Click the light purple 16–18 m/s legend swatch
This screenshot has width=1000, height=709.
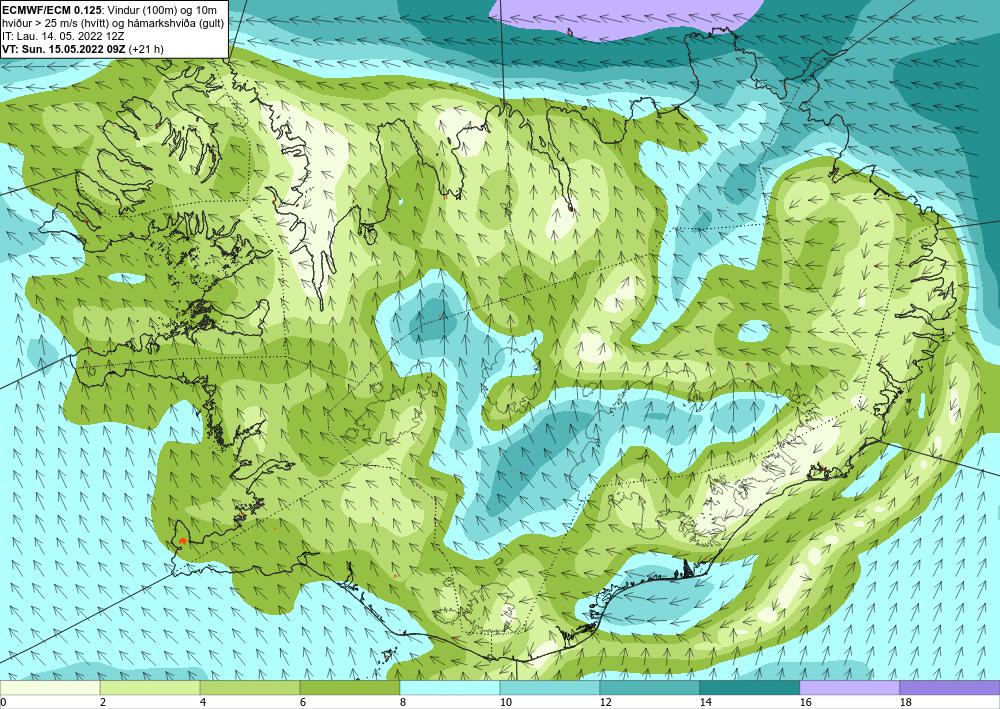pos(849,688)
